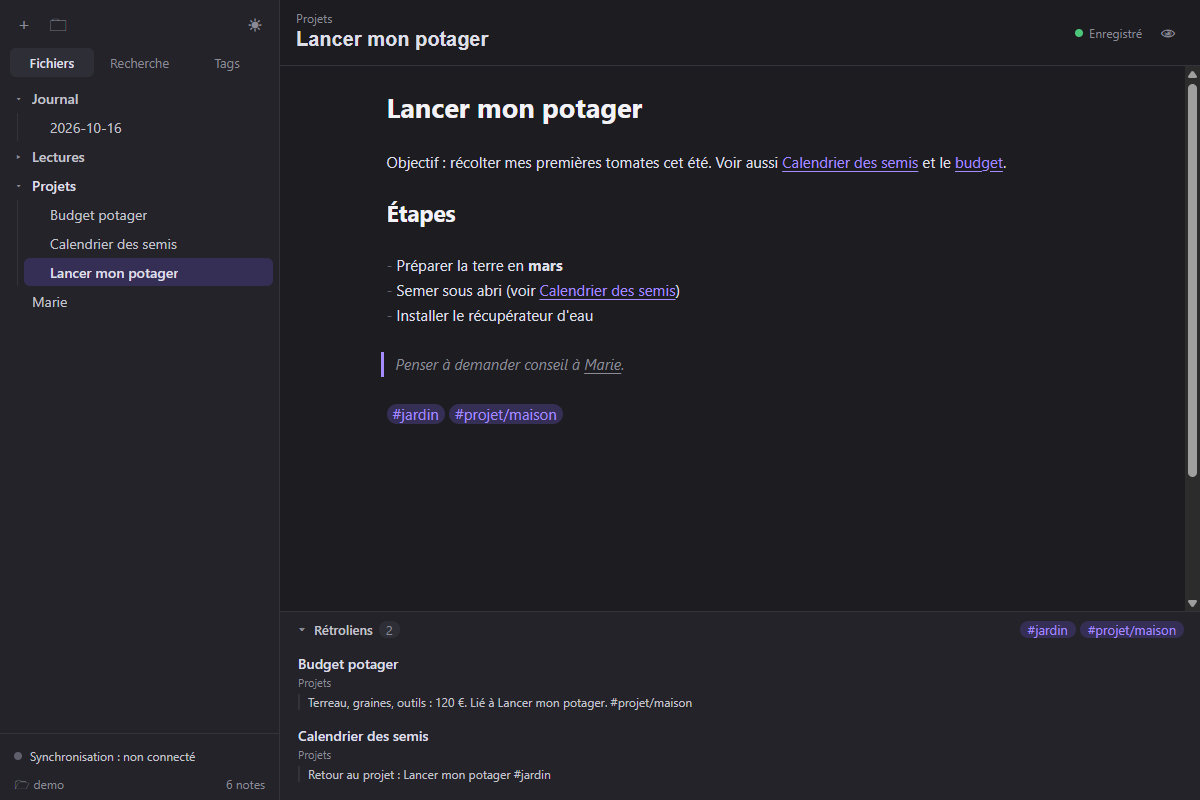
Task: Toggle the light/dark theme sun icon
Action: click(255, 25)
